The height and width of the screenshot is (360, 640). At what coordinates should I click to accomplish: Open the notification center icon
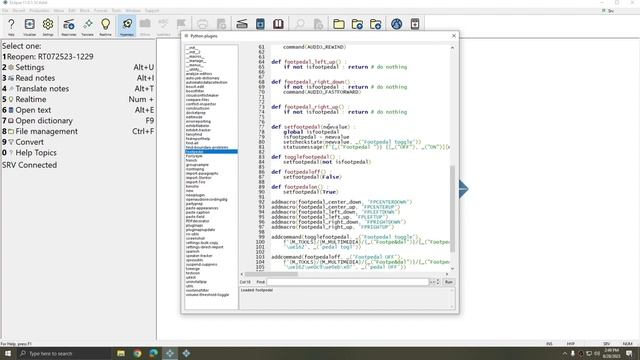point(629,353)
